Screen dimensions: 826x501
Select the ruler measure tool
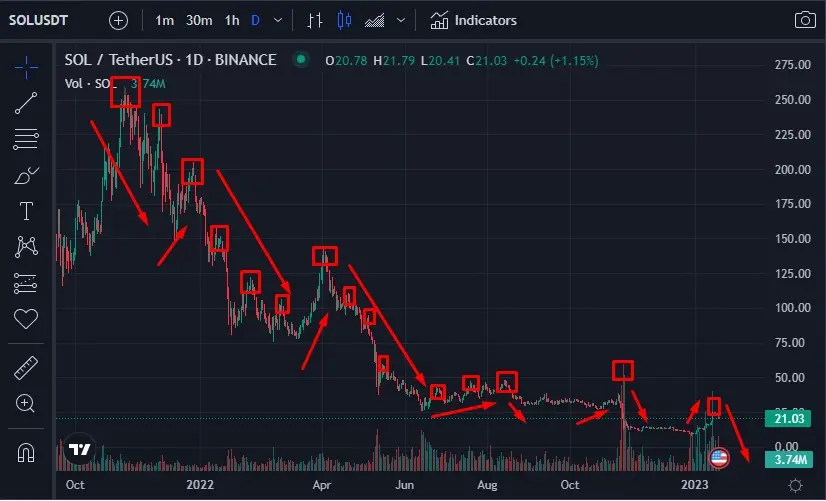(x=26, y=368)
